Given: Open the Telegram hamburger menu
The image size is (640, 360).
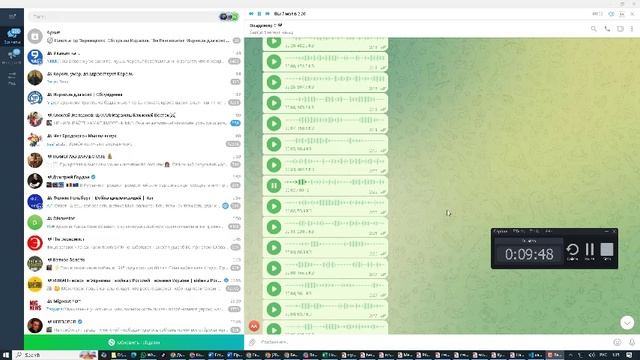Looking at the screenshot, I should click(x=12, y=16).
